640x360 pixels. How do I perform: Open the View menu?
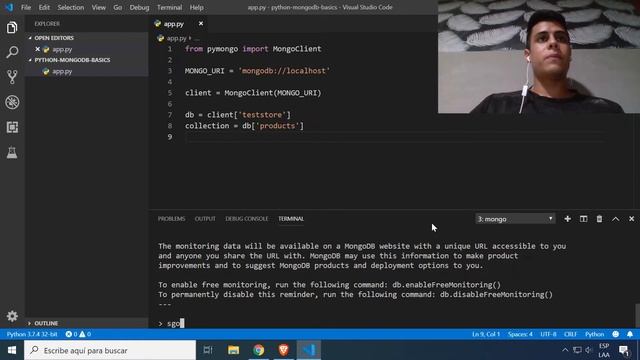(98, 7)
